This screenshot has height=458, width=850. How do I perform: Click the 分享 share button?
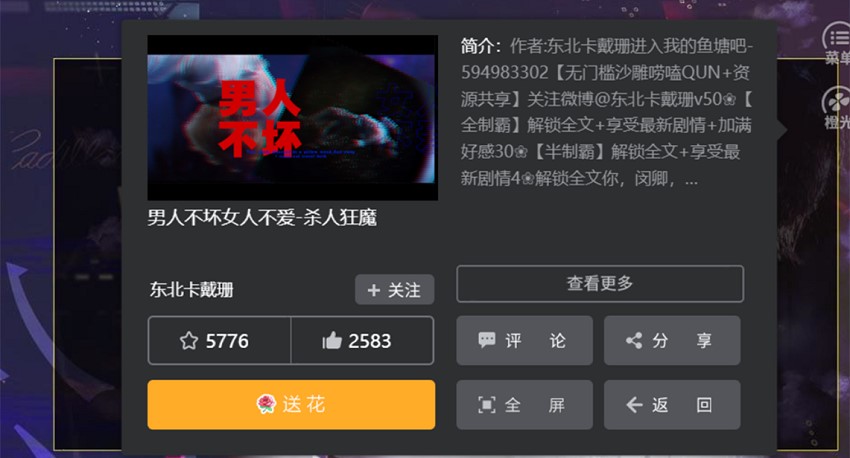tap(672, 340)
